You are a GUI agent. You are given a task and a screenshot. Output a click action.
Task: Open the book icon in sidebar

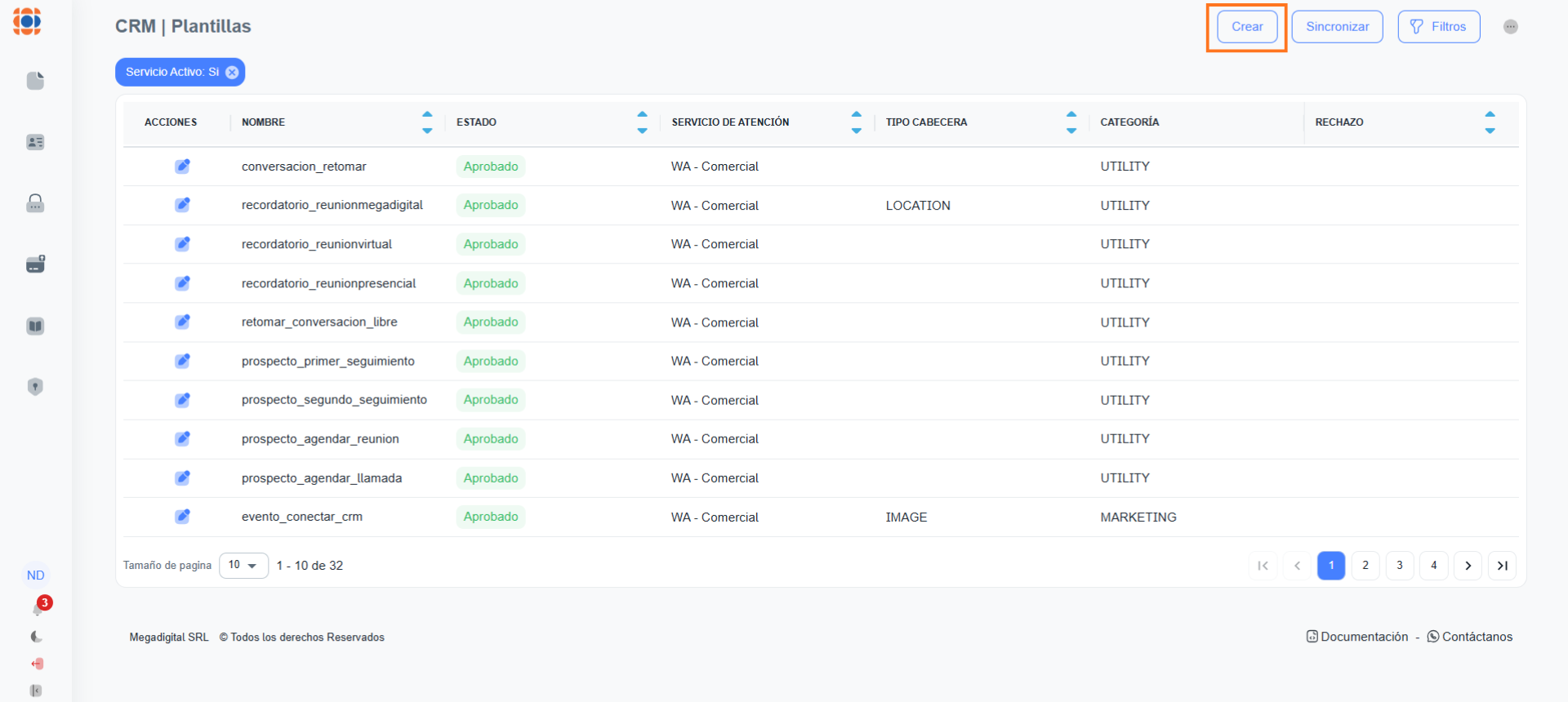35,327
